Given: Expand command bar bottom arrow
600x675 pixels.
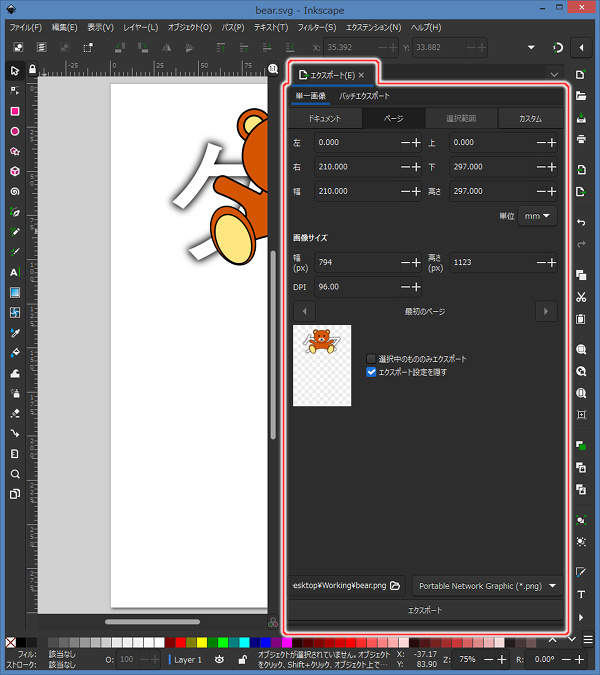Looking at the screenshot, I should (x=581, y=617).
